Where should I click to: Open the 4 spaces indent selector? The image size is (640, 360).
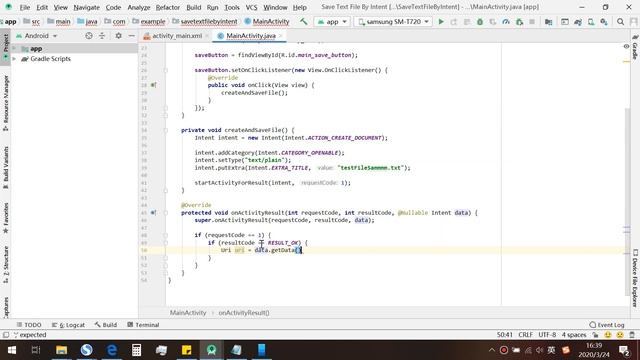point(573,335)
